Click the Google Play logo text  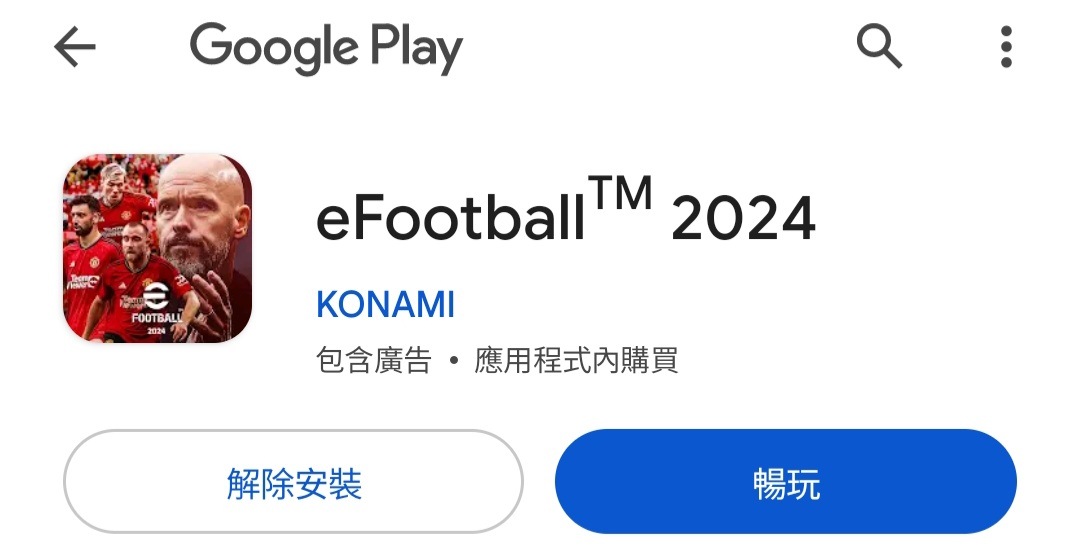[326, 48]
